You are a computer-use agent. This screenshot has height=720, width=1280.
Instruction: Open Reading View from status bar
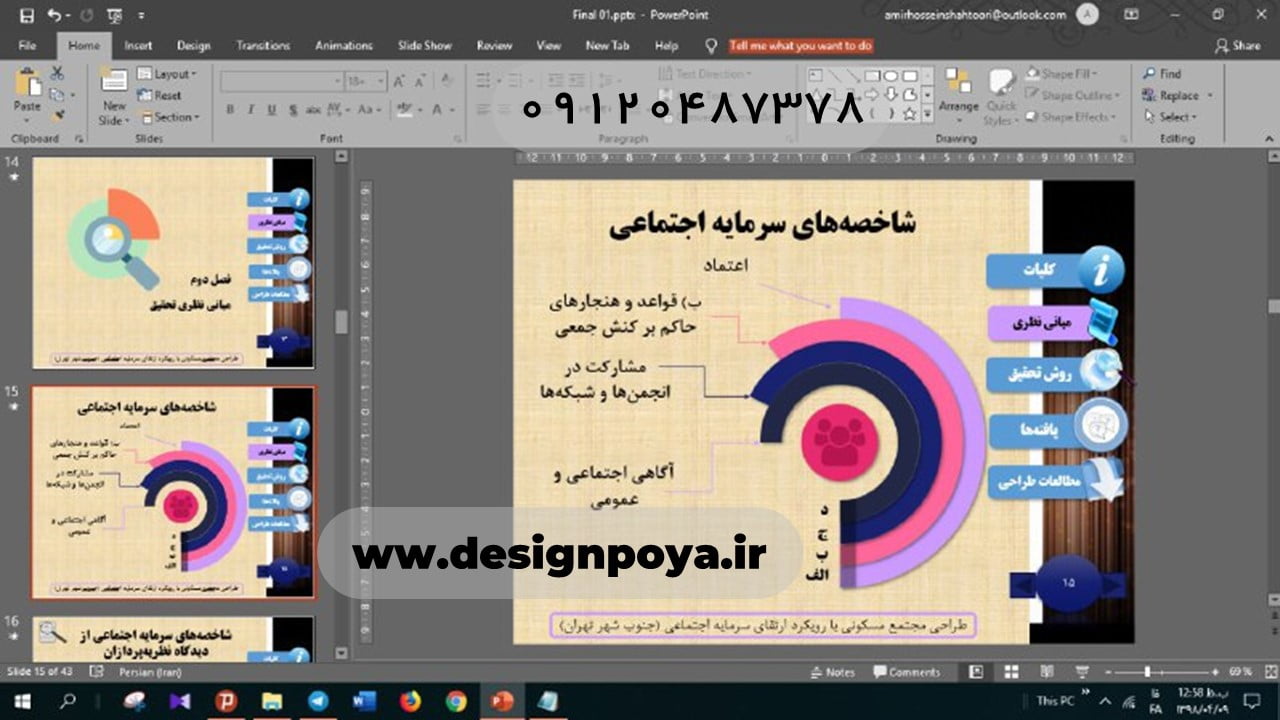pyautogui.click(x=1046, y=672)
